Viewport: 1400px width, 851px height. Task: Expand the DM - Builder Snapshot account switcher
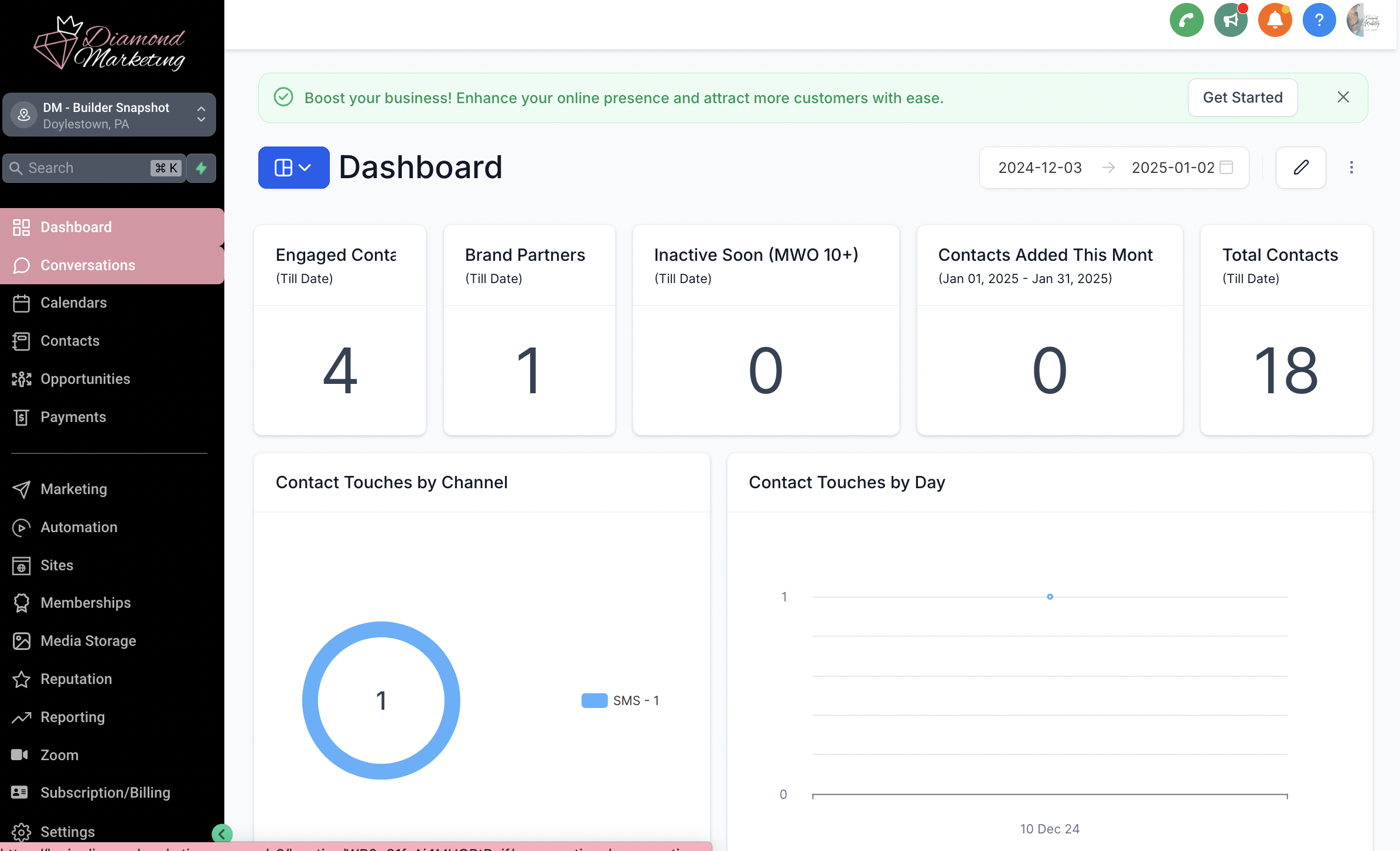point(110,115)
